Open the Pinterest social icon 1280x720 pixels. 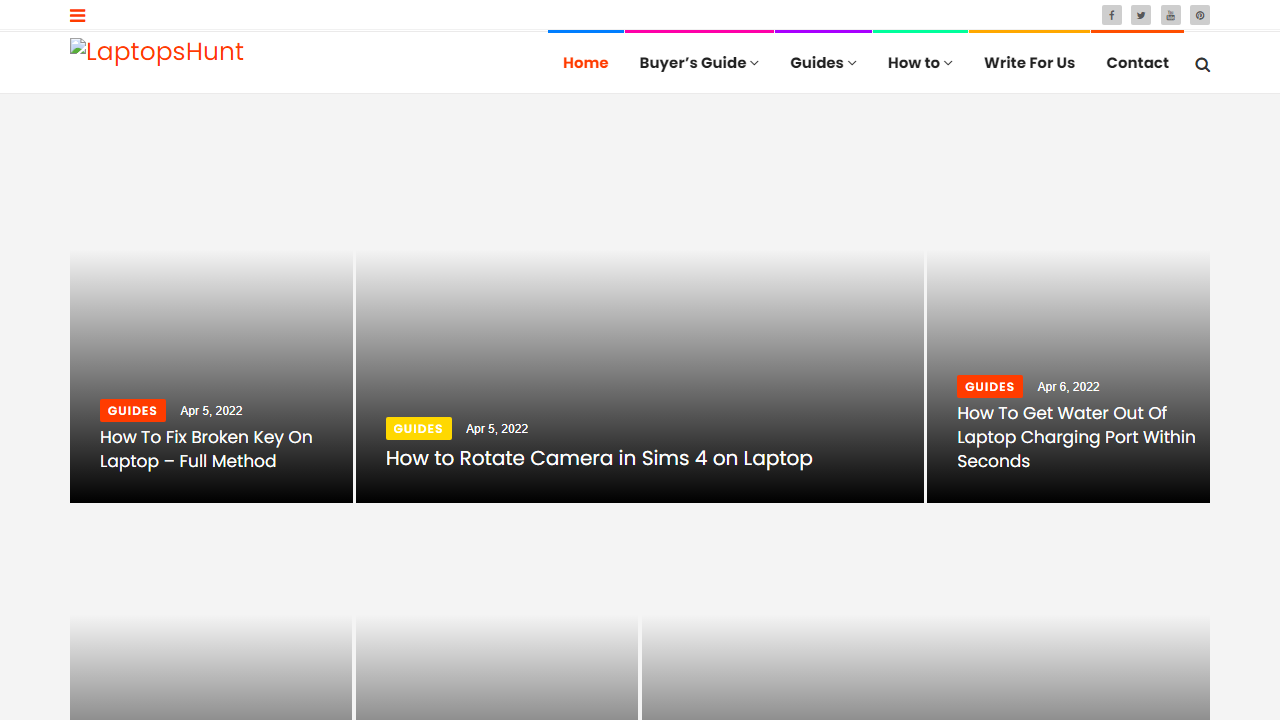pyautogui.click(x=1200, y=15)
